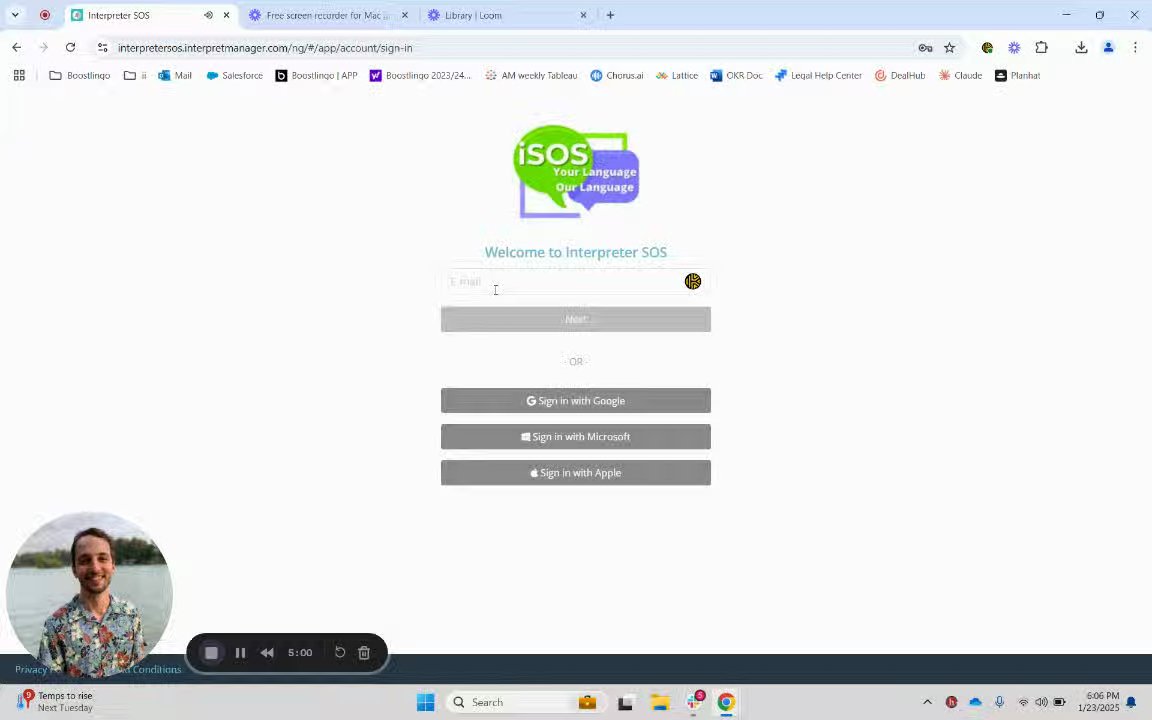The height and width of the screenshot is (720, 1152).
Task: Go back to previous page
Action: point(16,48)
